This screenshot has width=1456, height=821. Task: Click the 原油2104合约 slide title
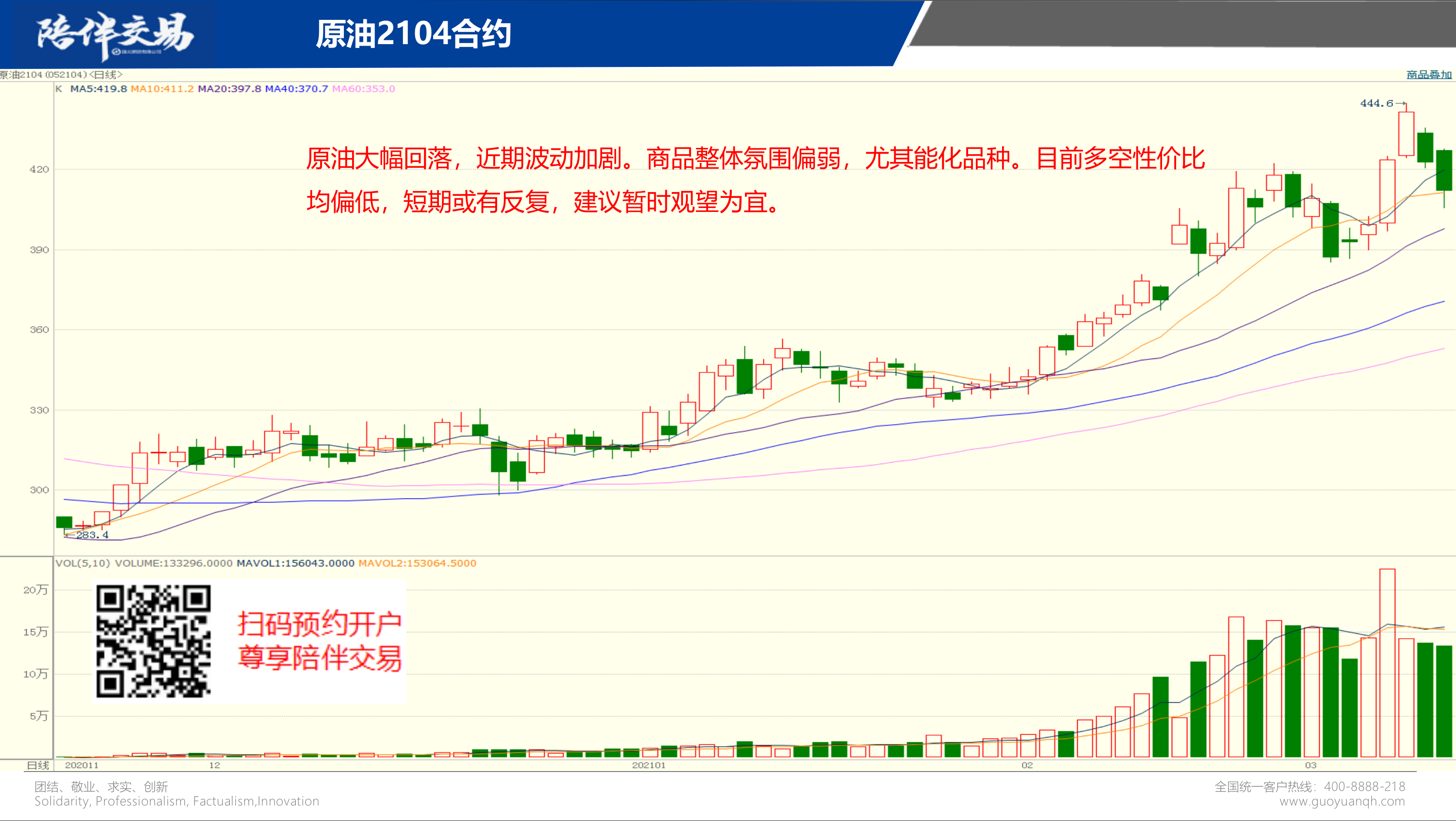[x=413, y=34]
